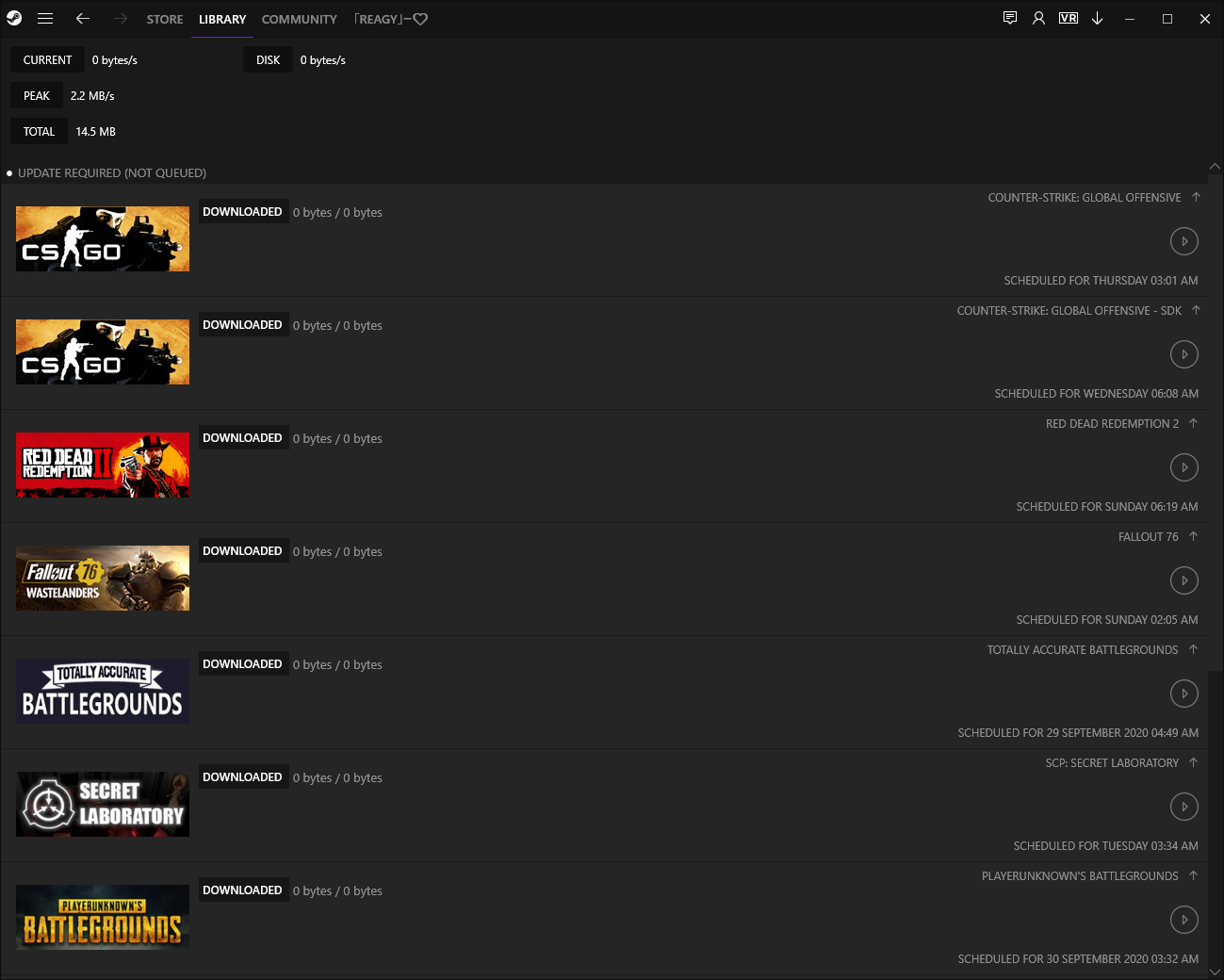Click the DISK usage label
The image size is (1224, 980).
pyautogui.click(x=268, y=60)
